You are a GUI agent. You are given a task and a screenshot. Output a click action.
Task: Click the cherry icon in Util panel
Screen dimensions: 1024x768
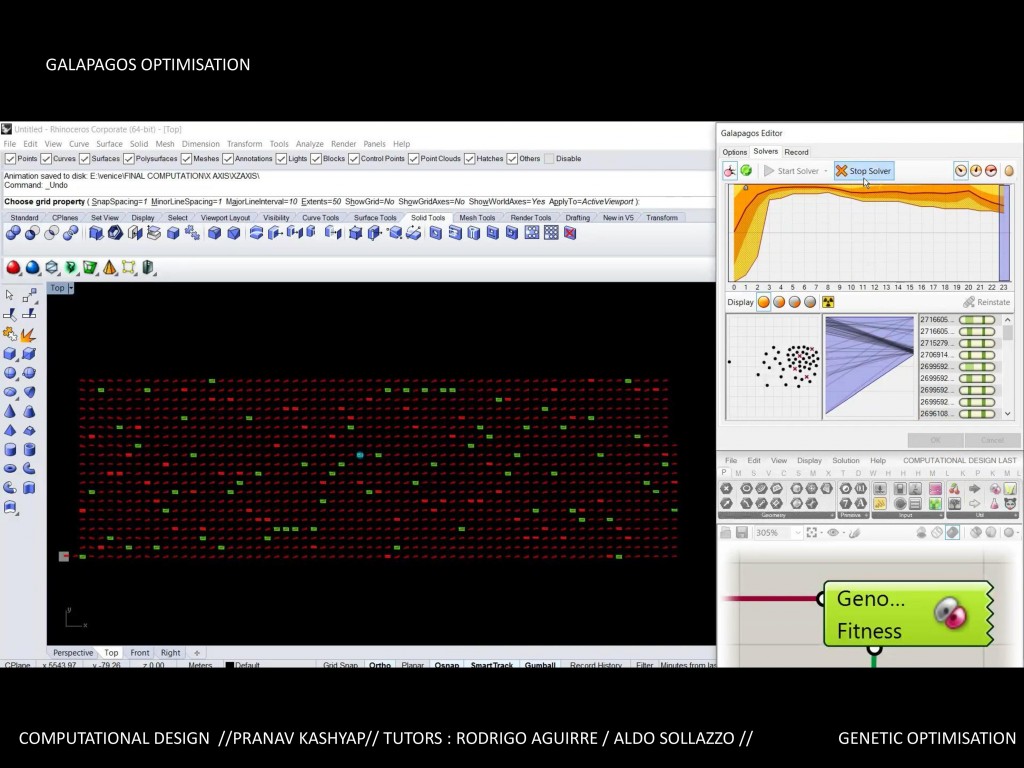[x=954, y=488]
